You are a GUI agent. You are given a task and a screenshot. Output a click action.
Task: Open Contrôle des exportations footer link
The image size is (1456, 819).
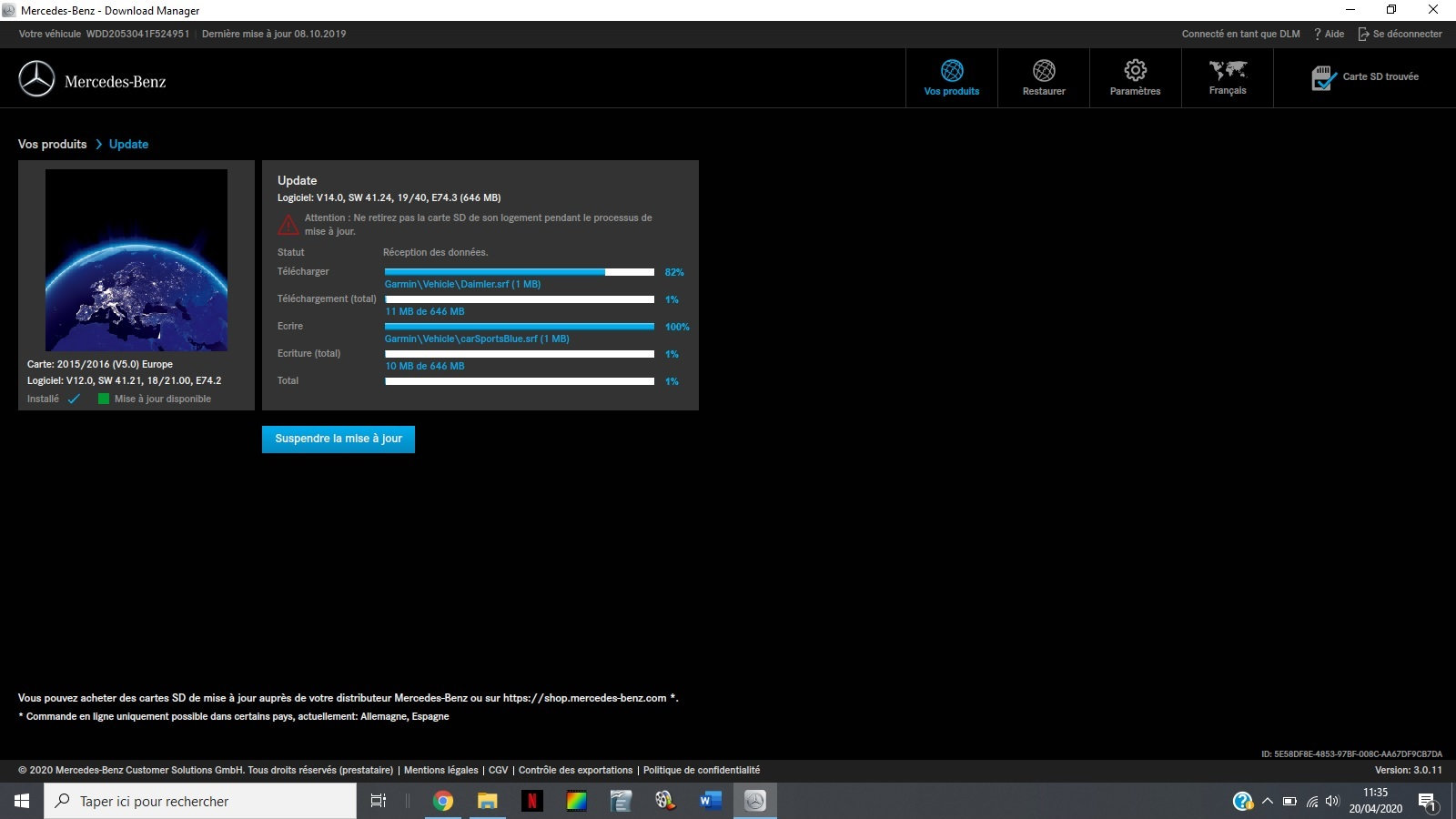point(575,770)
